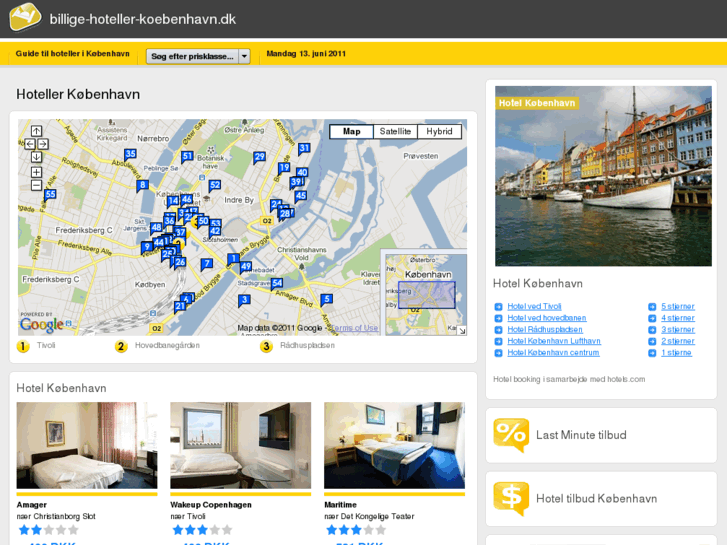
Task: Select hotel marker 51 on the map
Action: point(187,157)
